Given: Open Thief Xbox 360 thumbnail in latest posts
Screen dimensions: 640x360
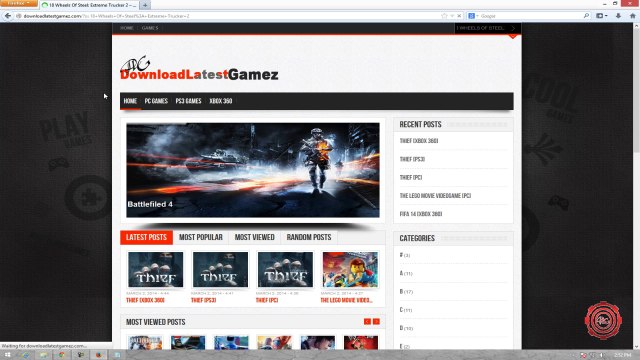Looking at the screenshot, I should click(156, 269).
